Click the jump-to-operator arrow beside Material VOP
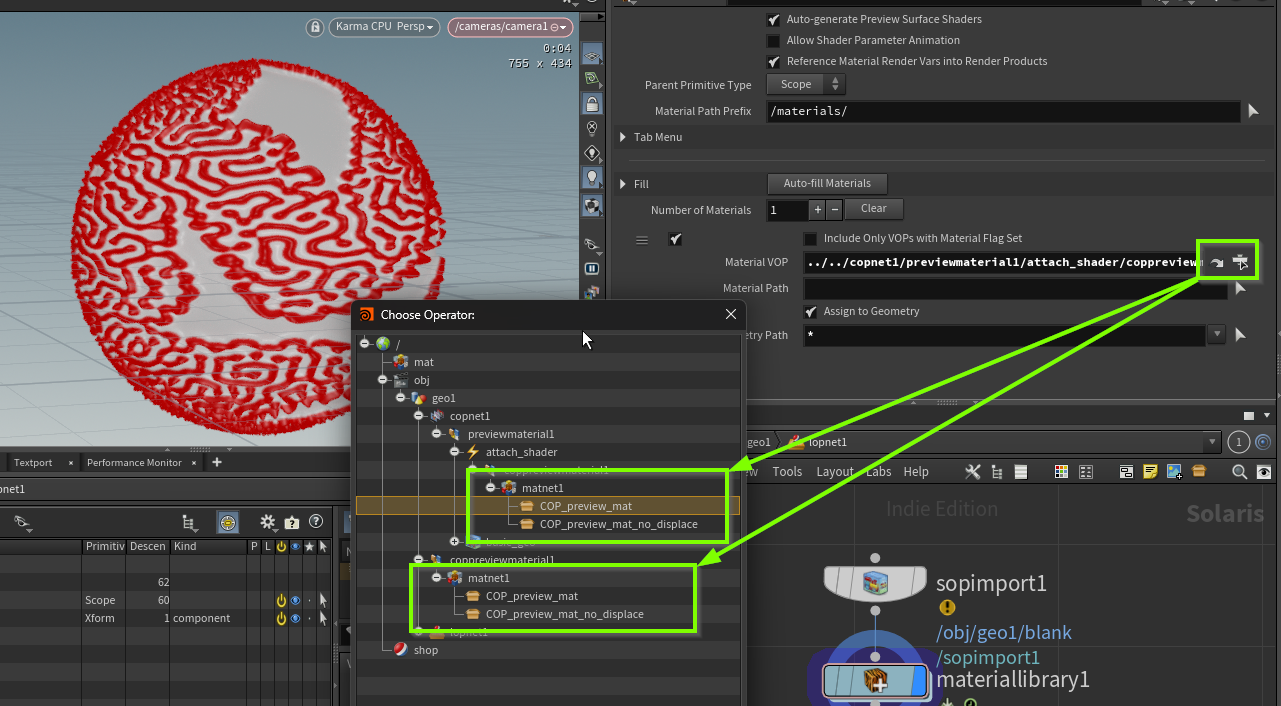Viewport: 1281px width, 706px height. click(1217, 262)
